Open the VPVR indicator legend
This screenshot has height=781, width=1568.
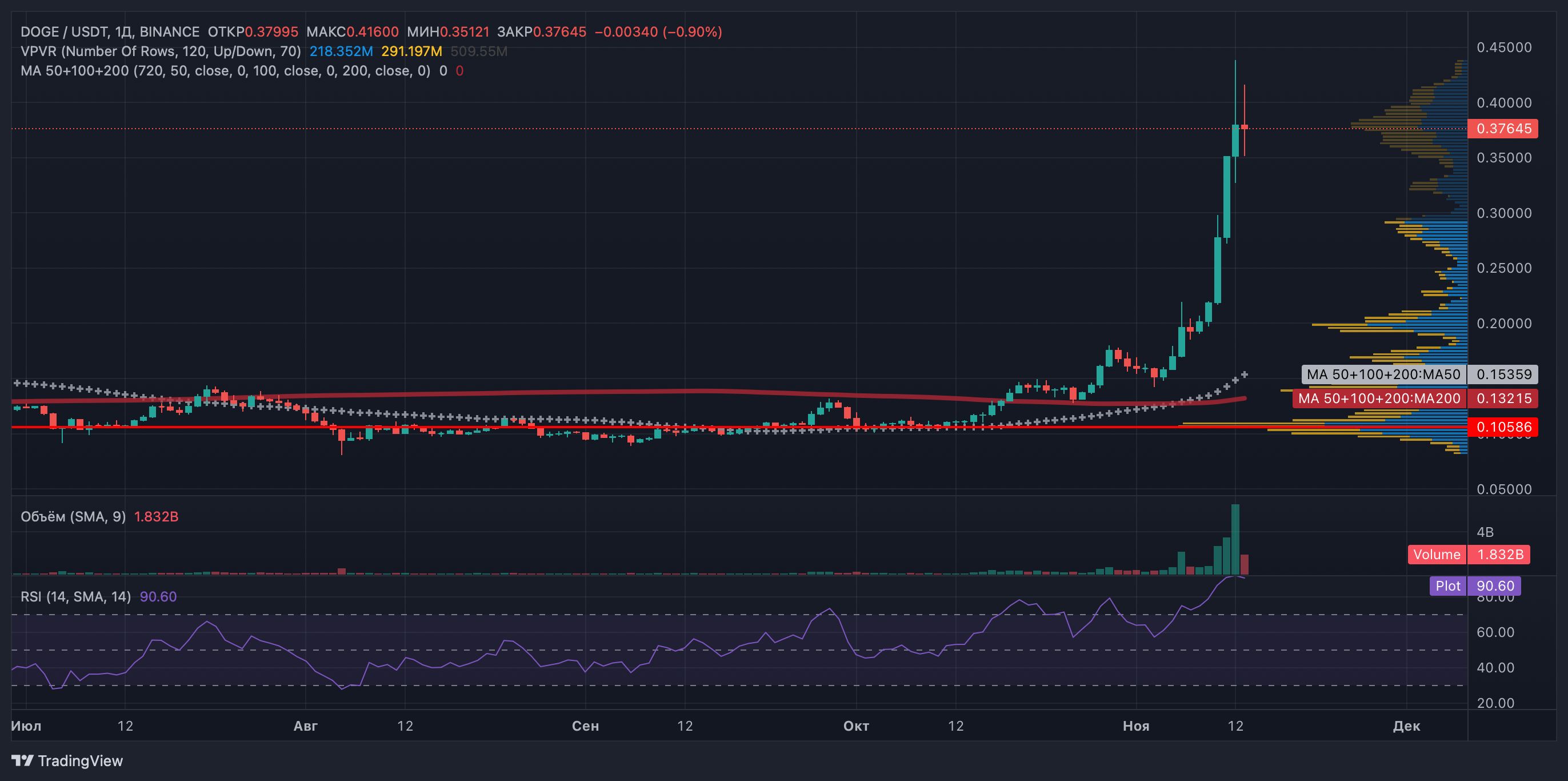[161, 51]
